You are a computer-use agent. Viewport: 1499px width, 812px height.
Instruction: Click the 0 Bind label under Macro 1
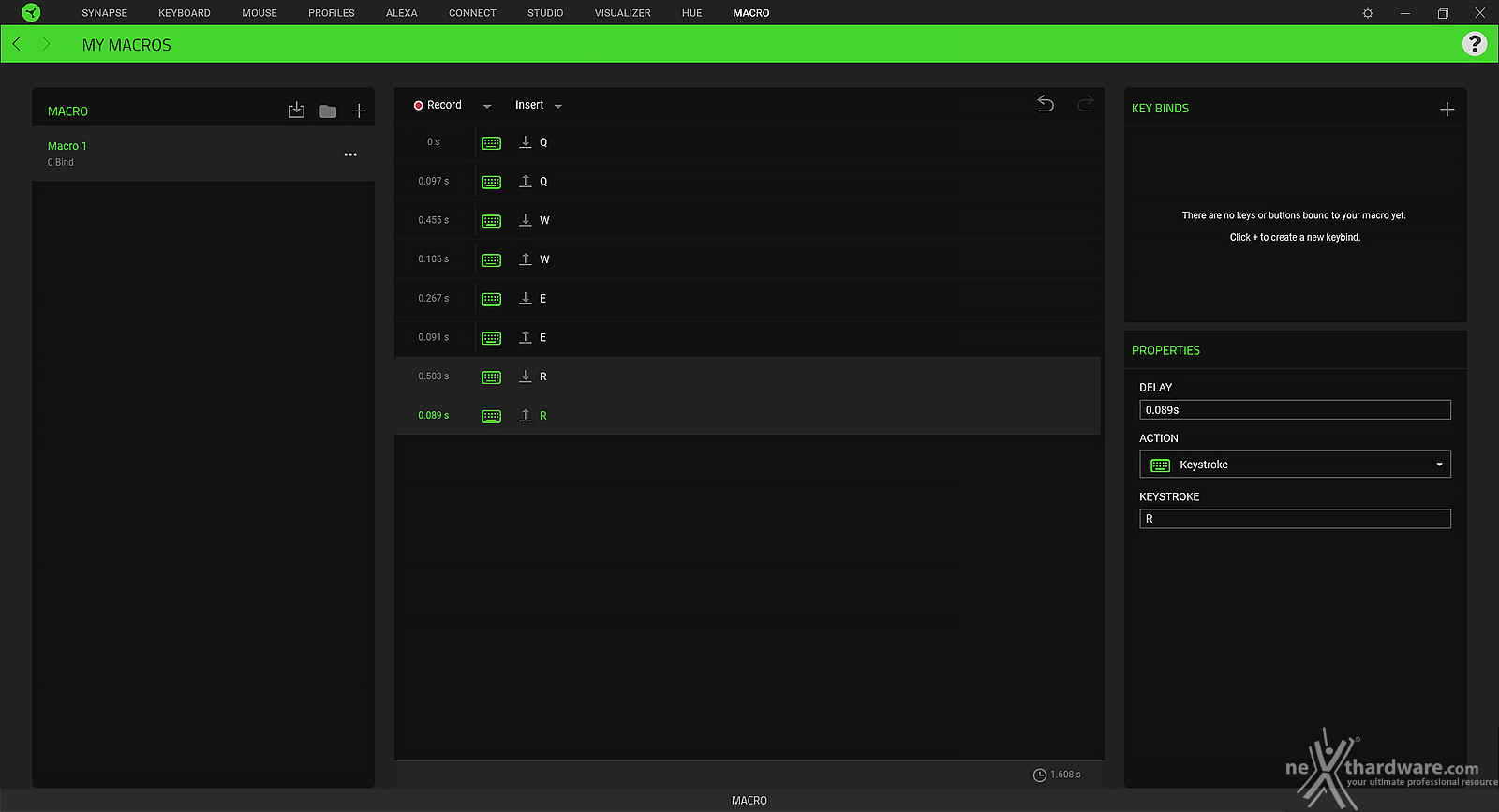tap(61, 162)
